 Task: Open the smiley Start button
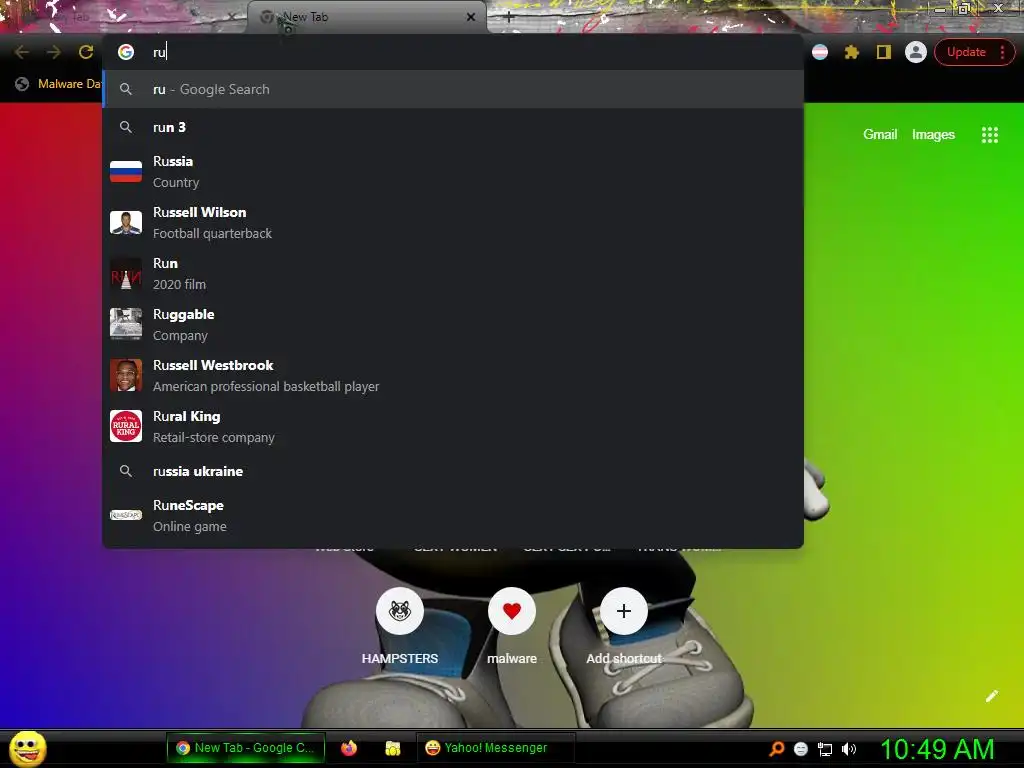point(28,748)
